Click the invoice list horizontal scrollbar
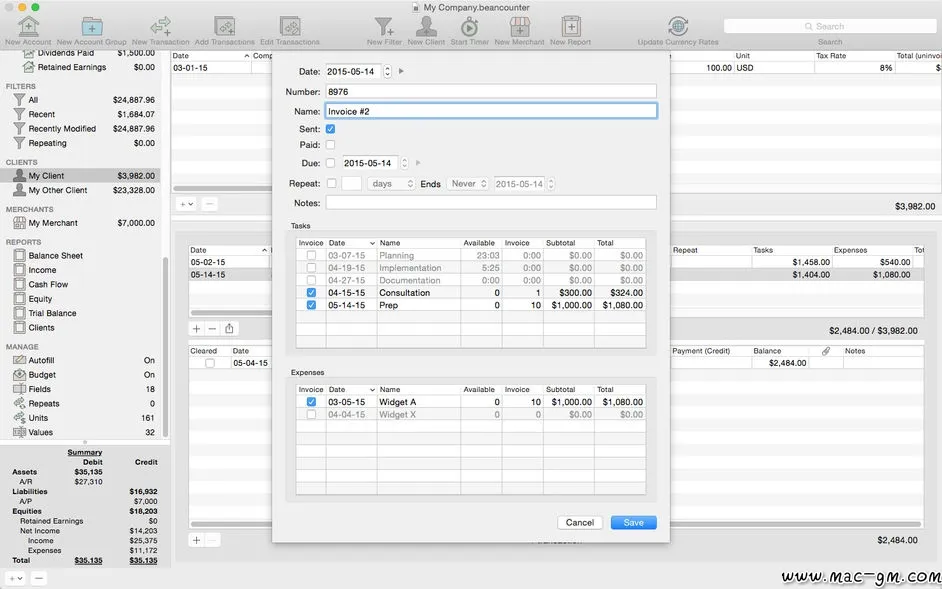942x589 pixels. 231,313
